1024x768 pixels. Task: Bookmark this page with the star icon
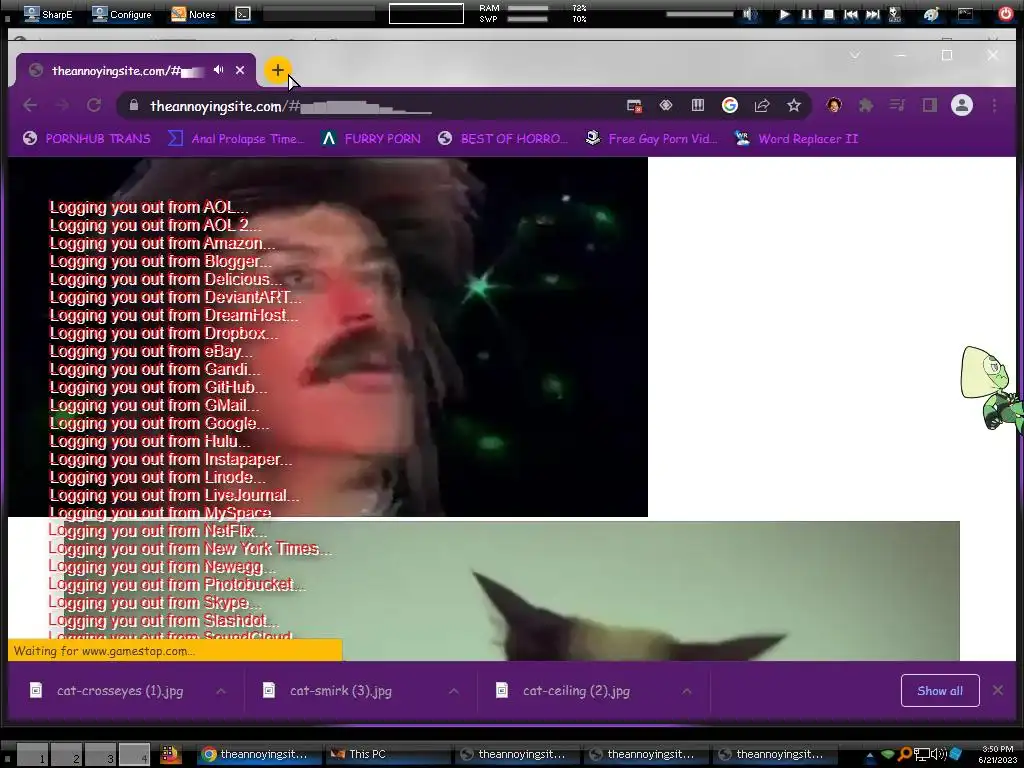pyautogui.click(x=793, y=105)
